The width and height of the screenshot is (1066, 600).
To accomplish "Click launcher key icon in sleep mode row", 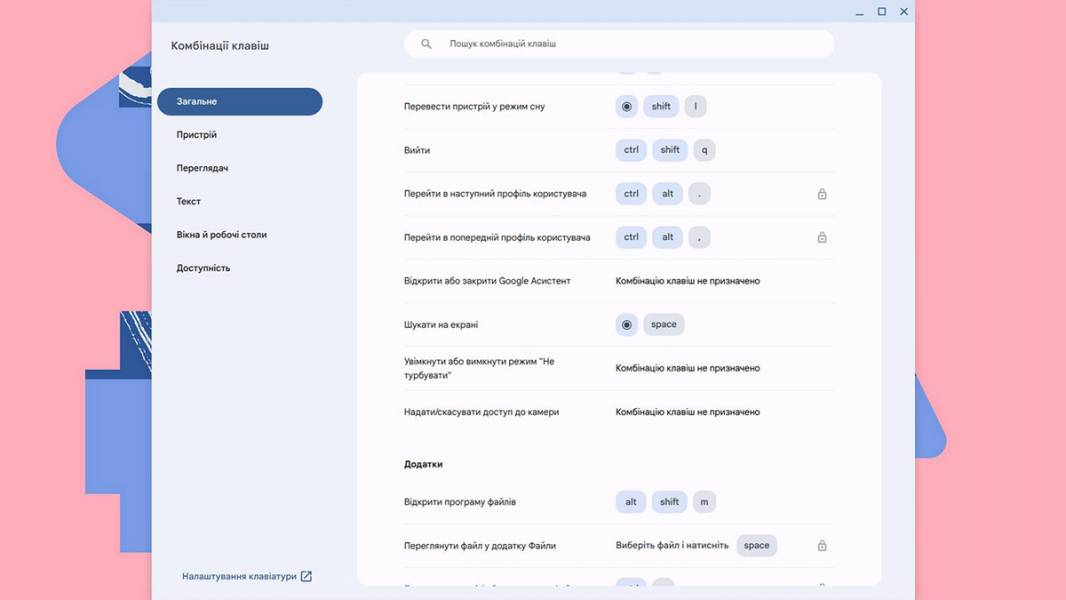I will click(x=626, y=107).
